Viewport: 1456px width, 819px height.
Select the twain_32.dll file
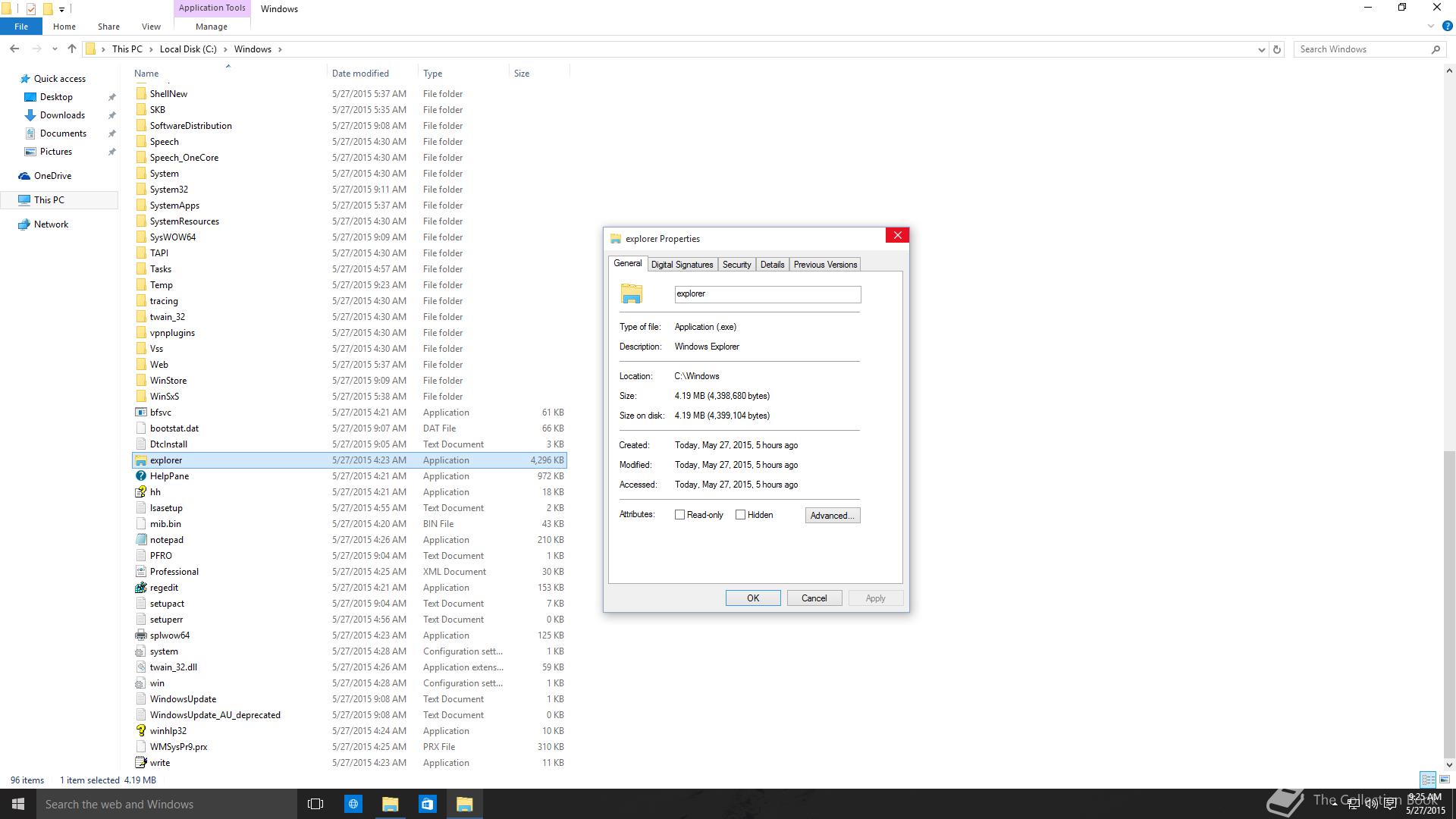tap(350, 667)
